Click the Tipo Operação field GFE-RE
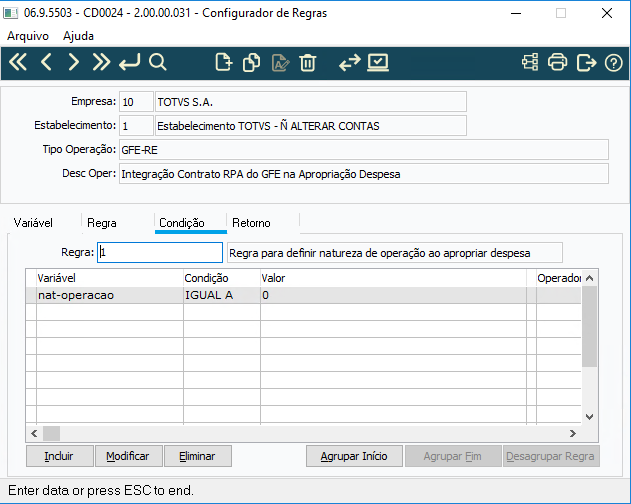Viewport: 631px width, 504px height. click(x=364, y=150)
